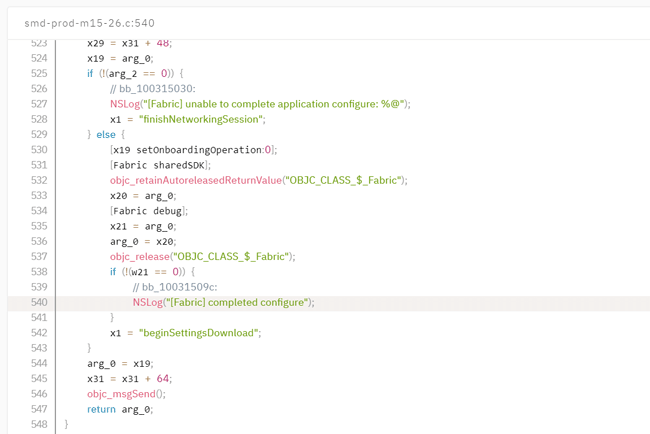Viewport: 650px width, 434px height.
Task: Click the objc_release function call
Action: point(203,257)
